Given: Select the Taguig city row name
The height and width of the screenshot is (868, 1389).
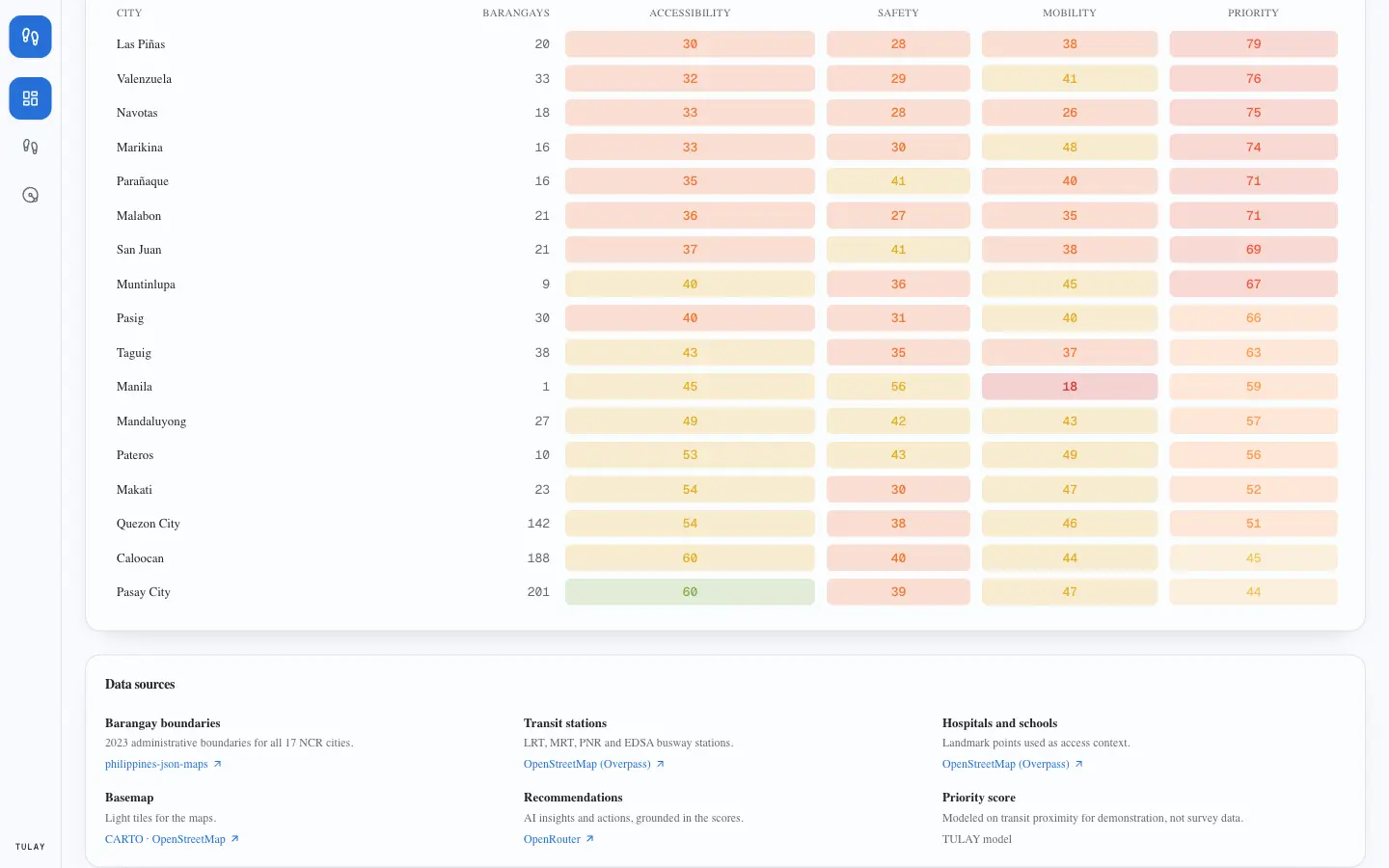Looking at the screenshot, I should click(x=134, y=353).
